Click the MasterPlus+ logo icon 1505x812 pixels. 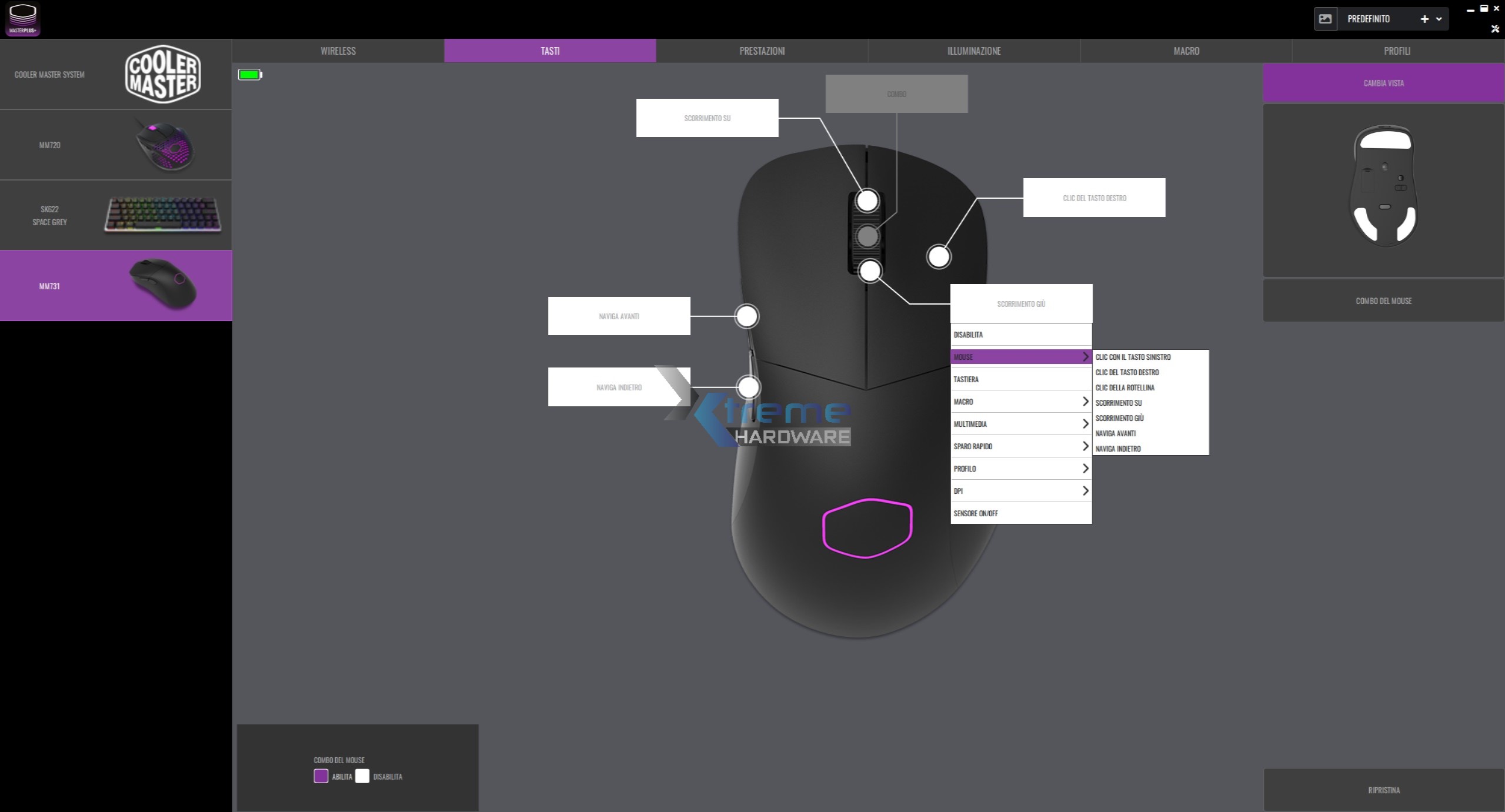coord(23,19)
